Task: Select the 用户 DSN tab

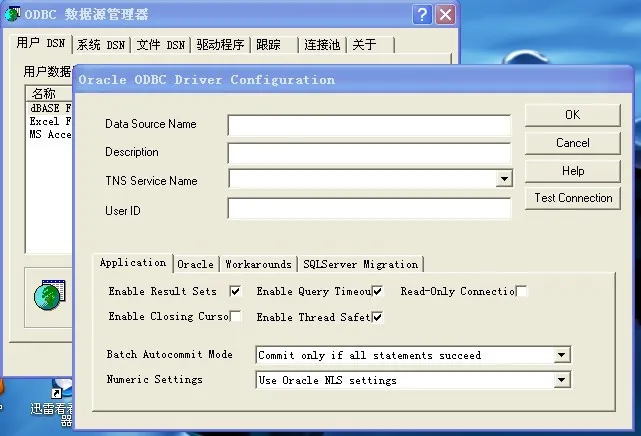Action: coord(41,43)
